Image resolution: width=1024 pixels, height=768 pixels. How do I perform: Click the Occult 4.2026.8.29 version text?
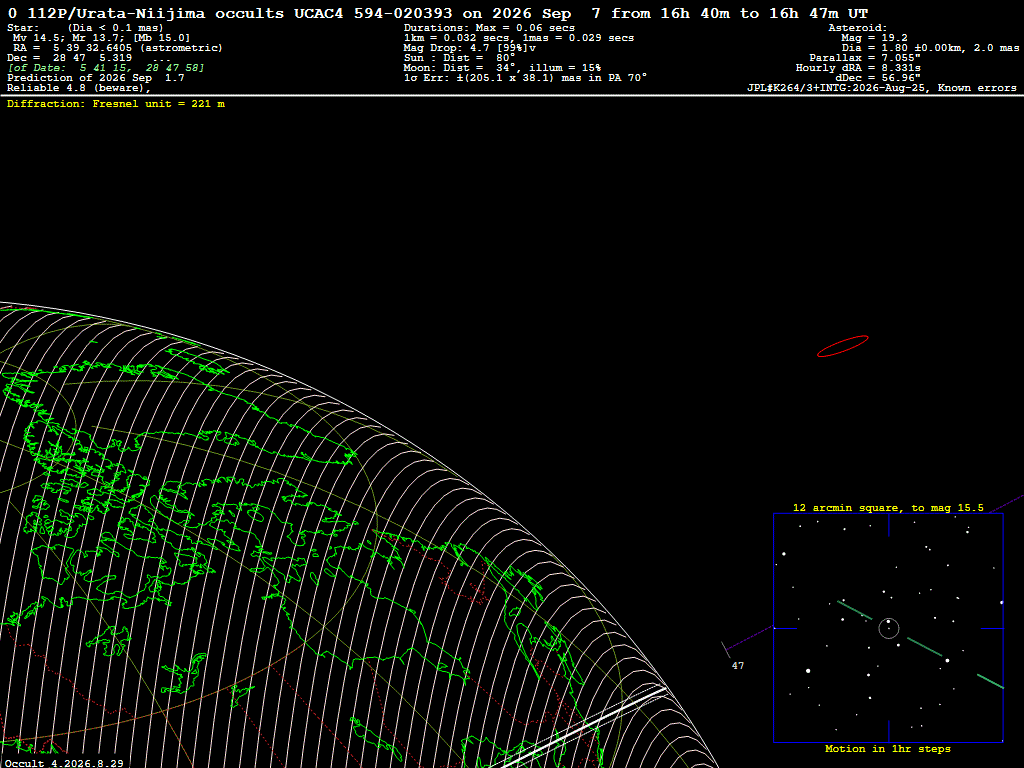63,763
